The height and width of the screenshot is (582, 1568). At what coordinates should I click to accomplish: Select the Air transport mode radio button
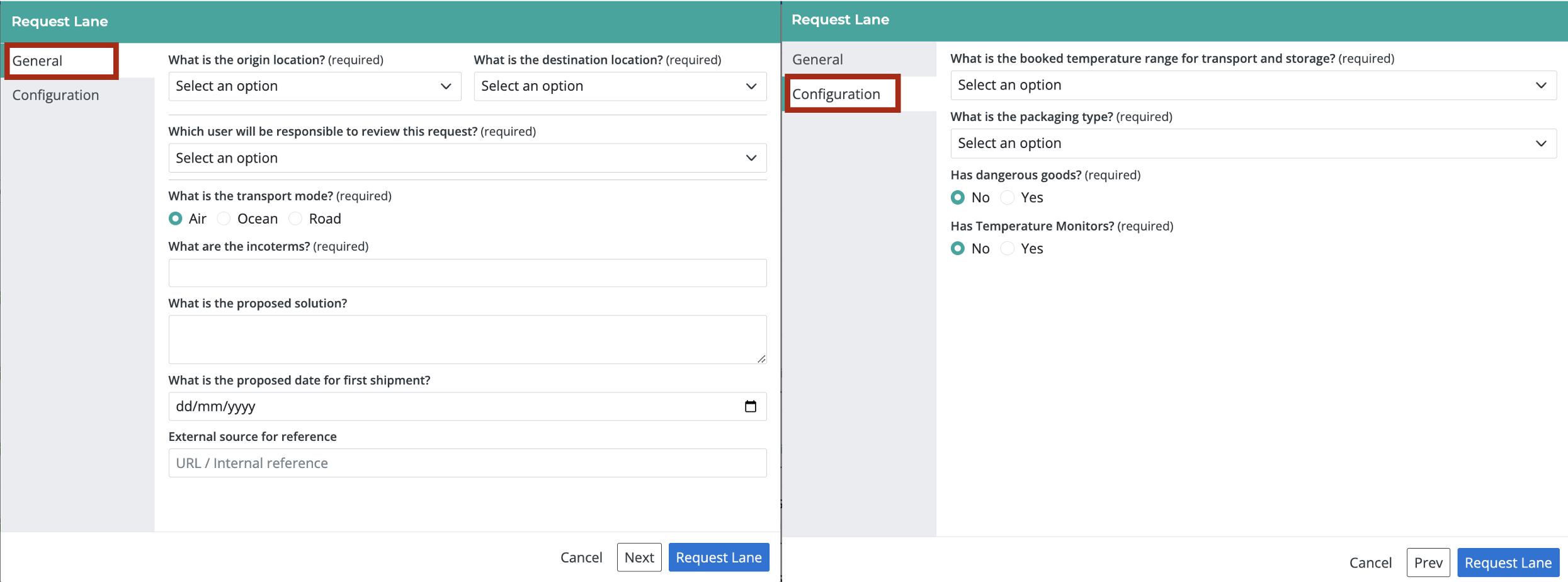[x=176, y=219]
